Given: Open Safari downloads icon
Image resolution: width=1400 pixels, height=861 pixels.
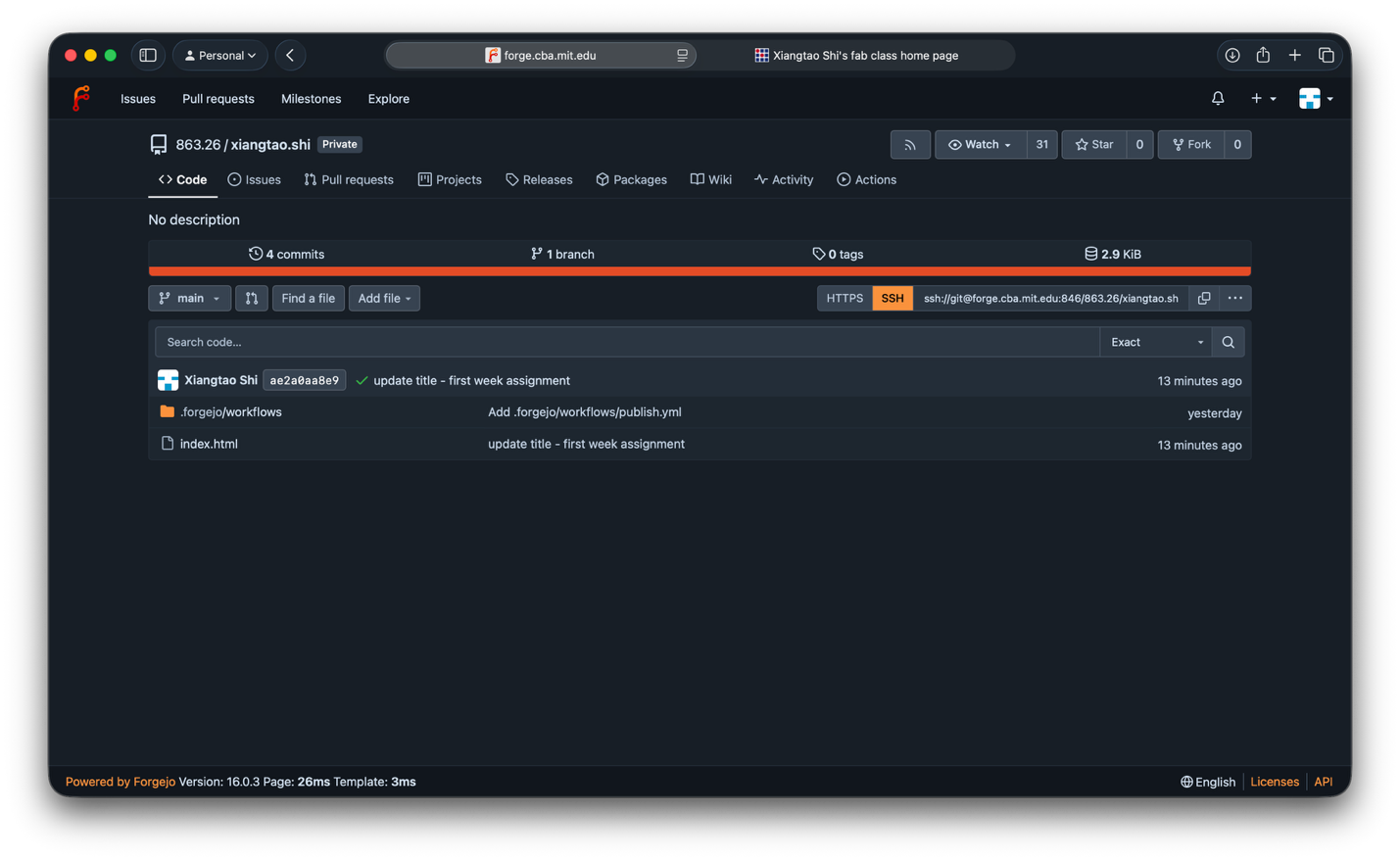Looking at the screenshot, I should point(1232,56).
